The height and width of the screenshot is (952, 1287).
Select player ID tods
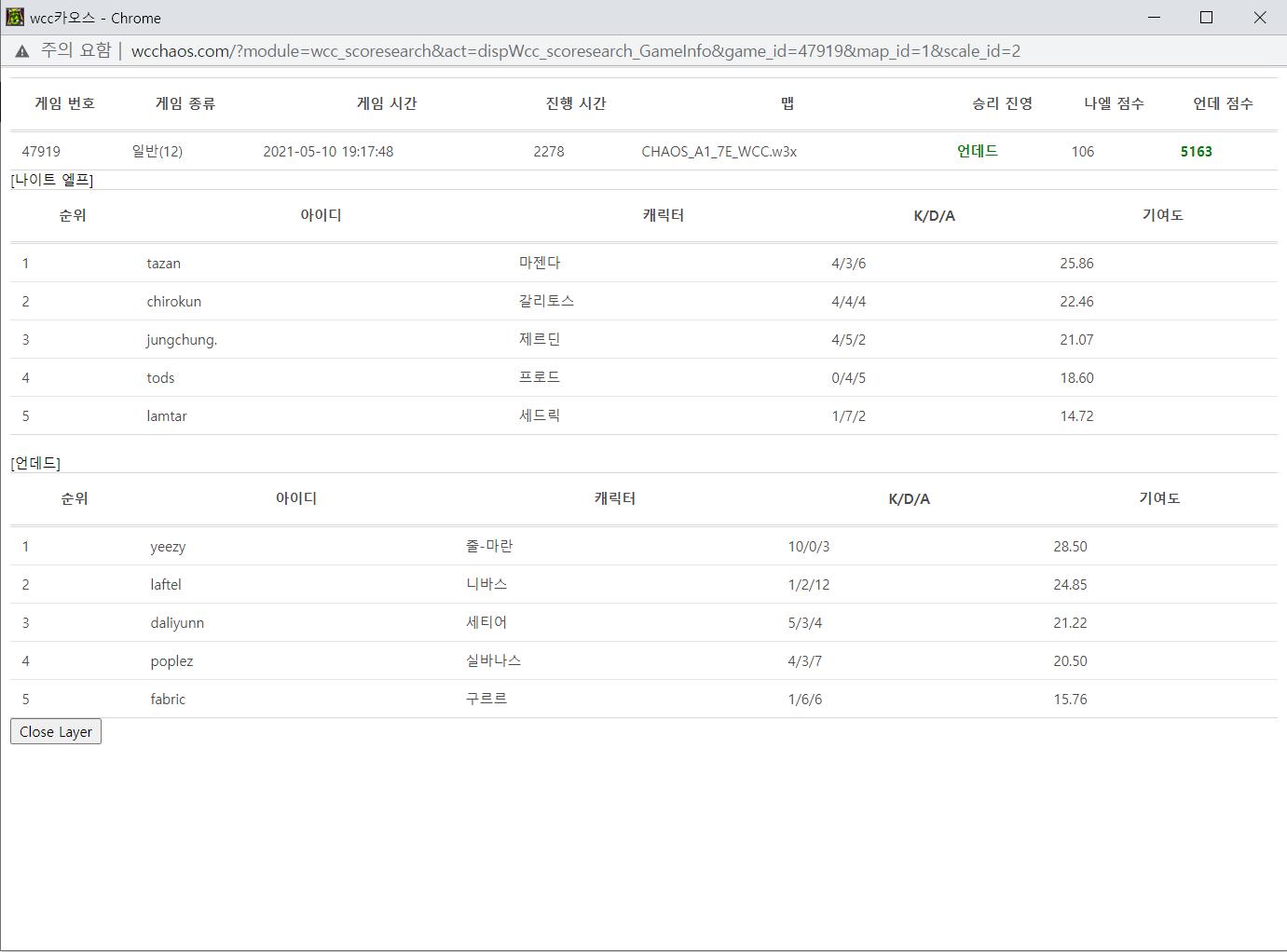click(x=160, y=377)
